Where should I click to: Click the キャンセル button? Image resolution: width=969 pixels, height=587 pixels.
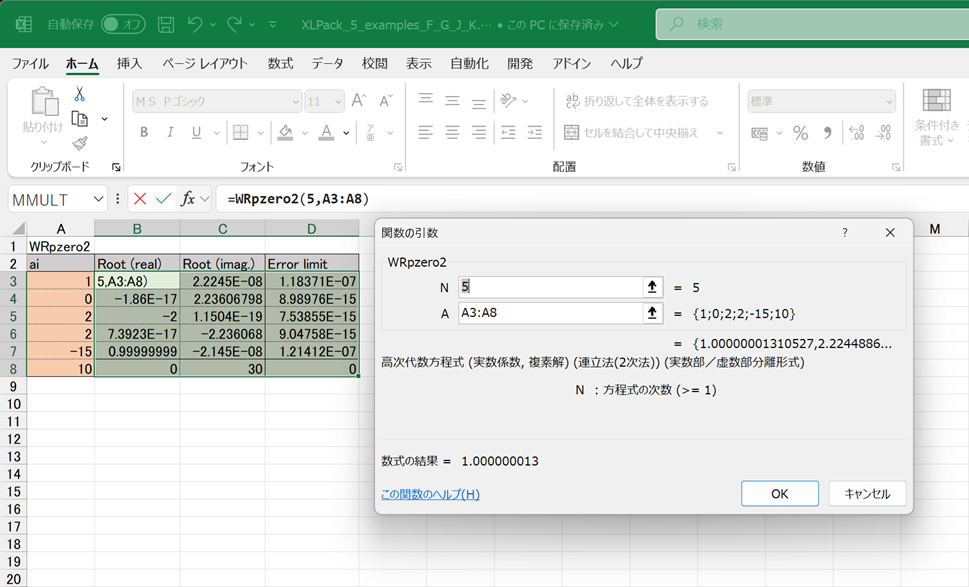click(867, 494)
